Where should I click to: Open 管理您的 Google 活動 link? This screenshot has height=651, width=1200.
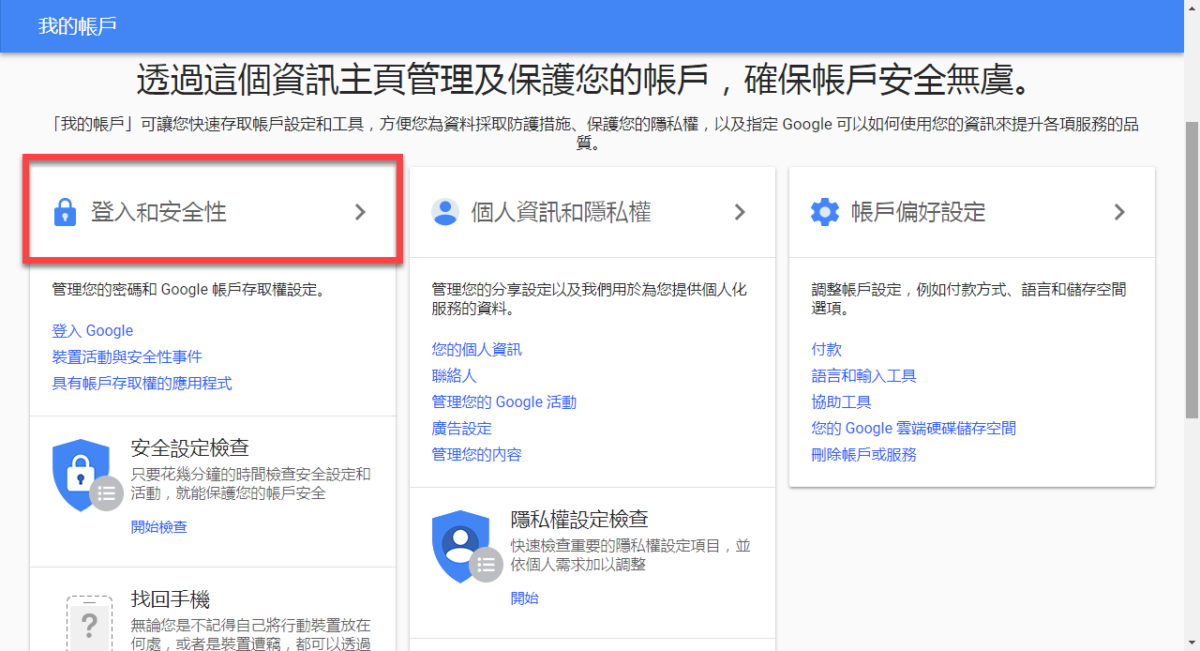[504, 402]
